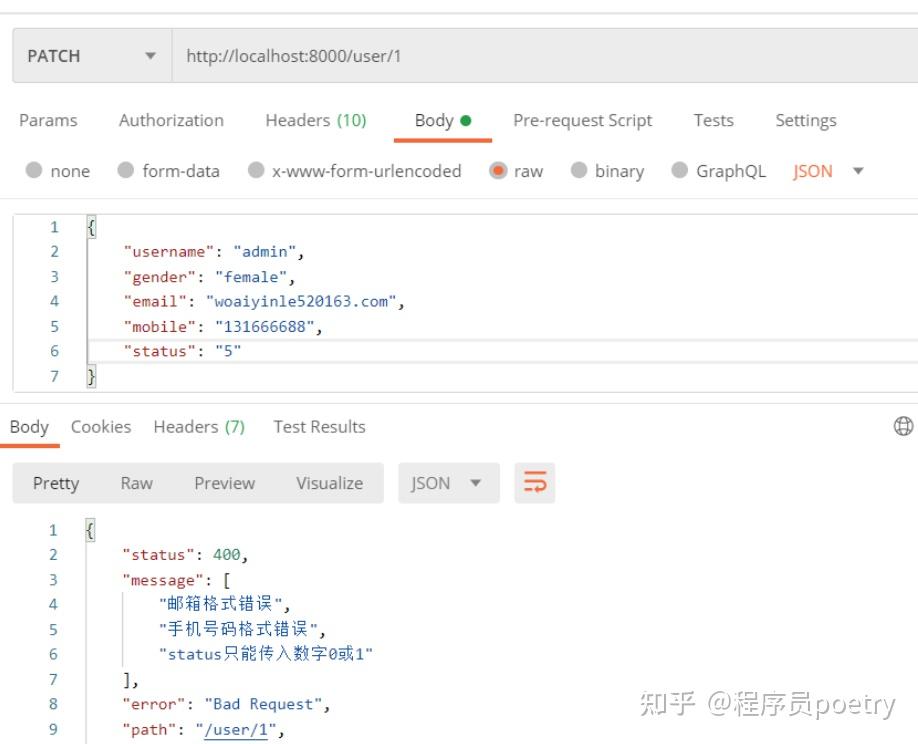Screen dimensions: 918x744
Task: Open the request Headers (10) tab
Action: click(x=316, y=121)
